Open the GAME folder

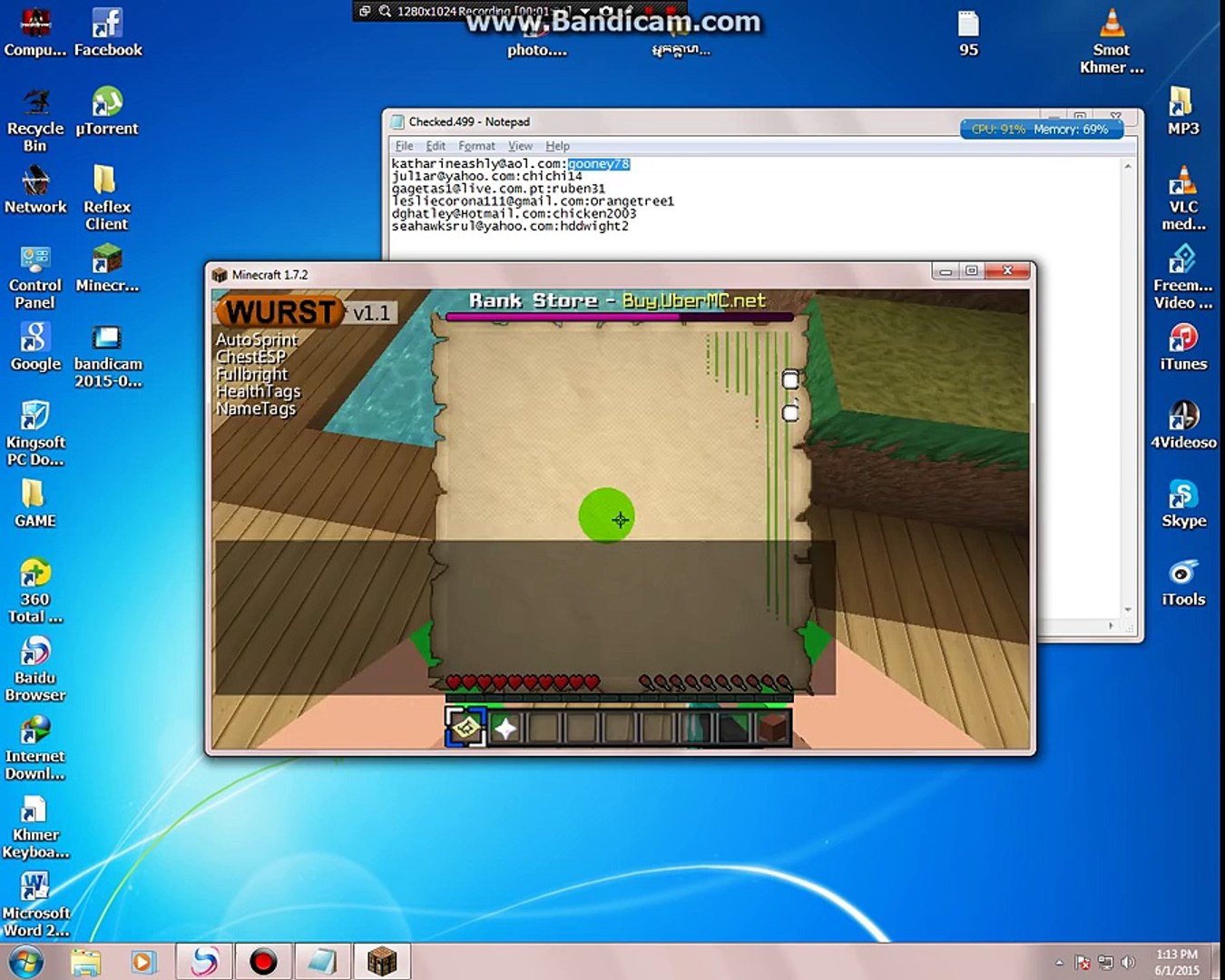35,504
